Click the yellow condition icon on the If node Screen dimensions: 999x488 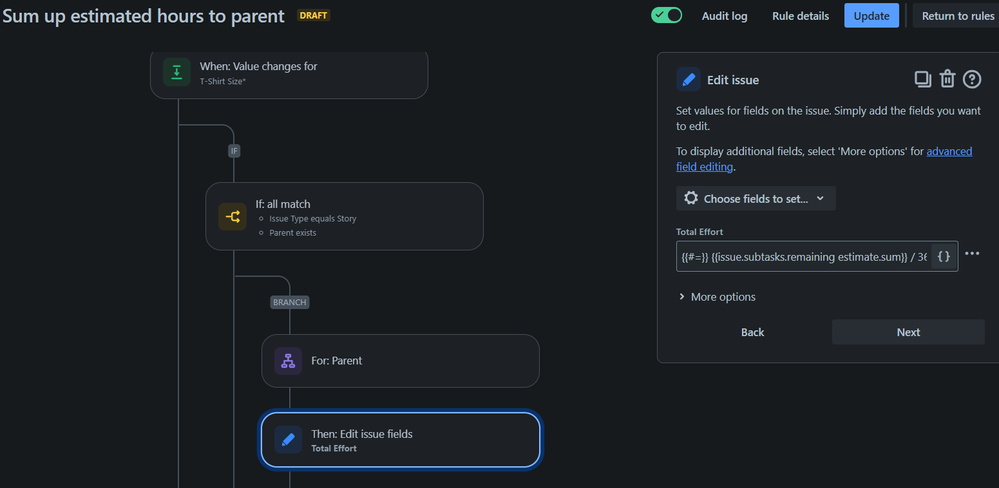[x=232, y=216]
